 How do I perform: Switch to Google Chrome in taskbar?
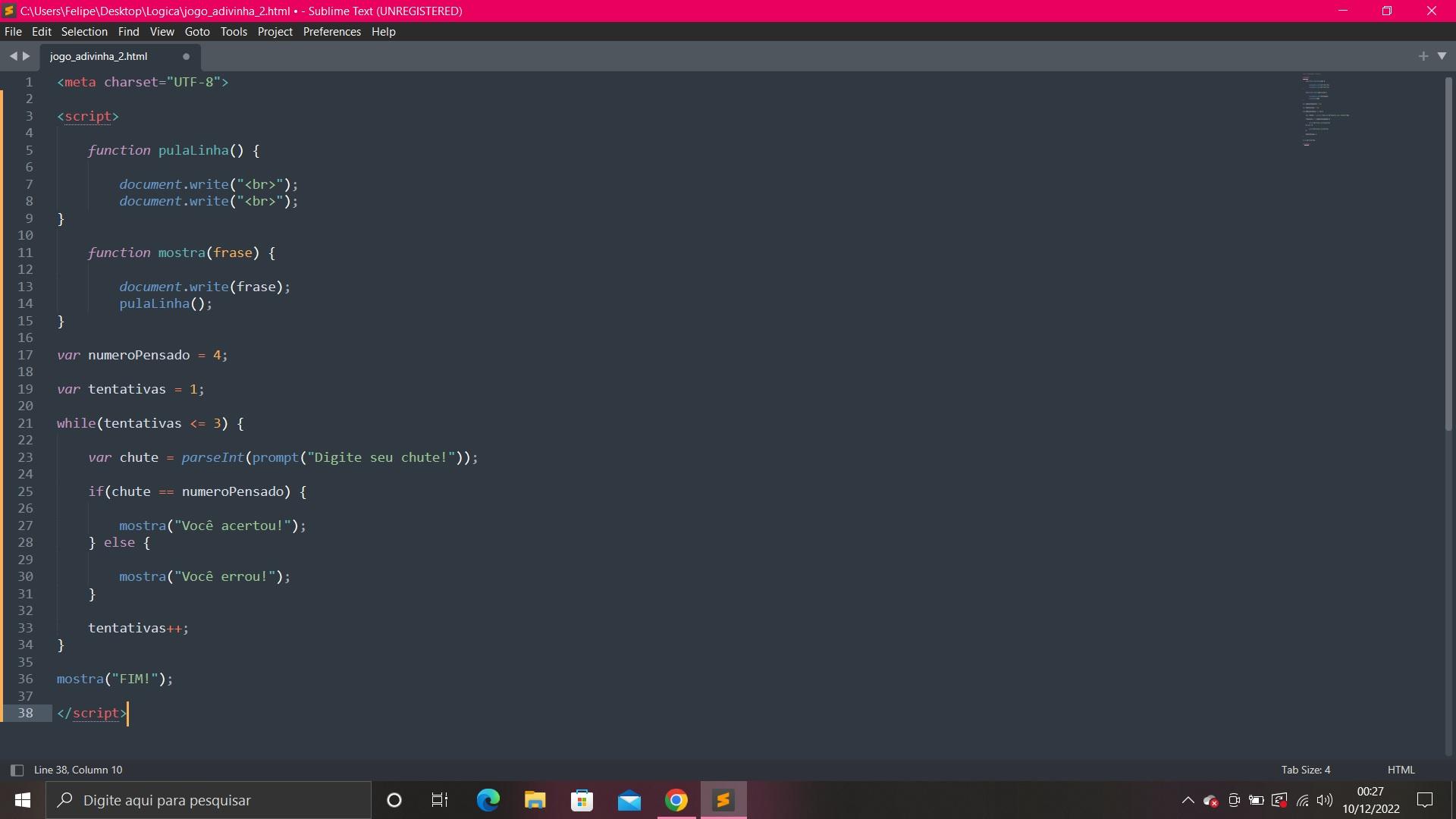[x=676, y=800]
